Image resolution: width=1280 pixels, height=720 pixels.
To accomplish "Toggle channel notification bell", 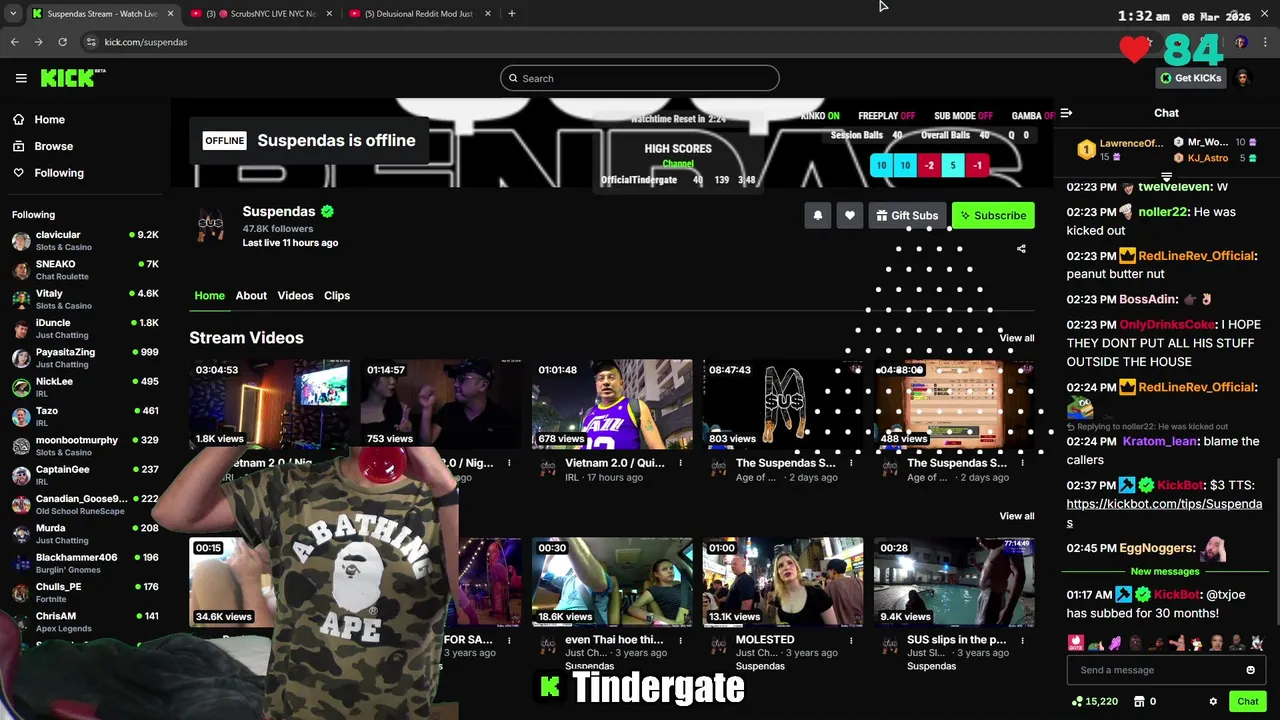I will click(x=817, y=215).
